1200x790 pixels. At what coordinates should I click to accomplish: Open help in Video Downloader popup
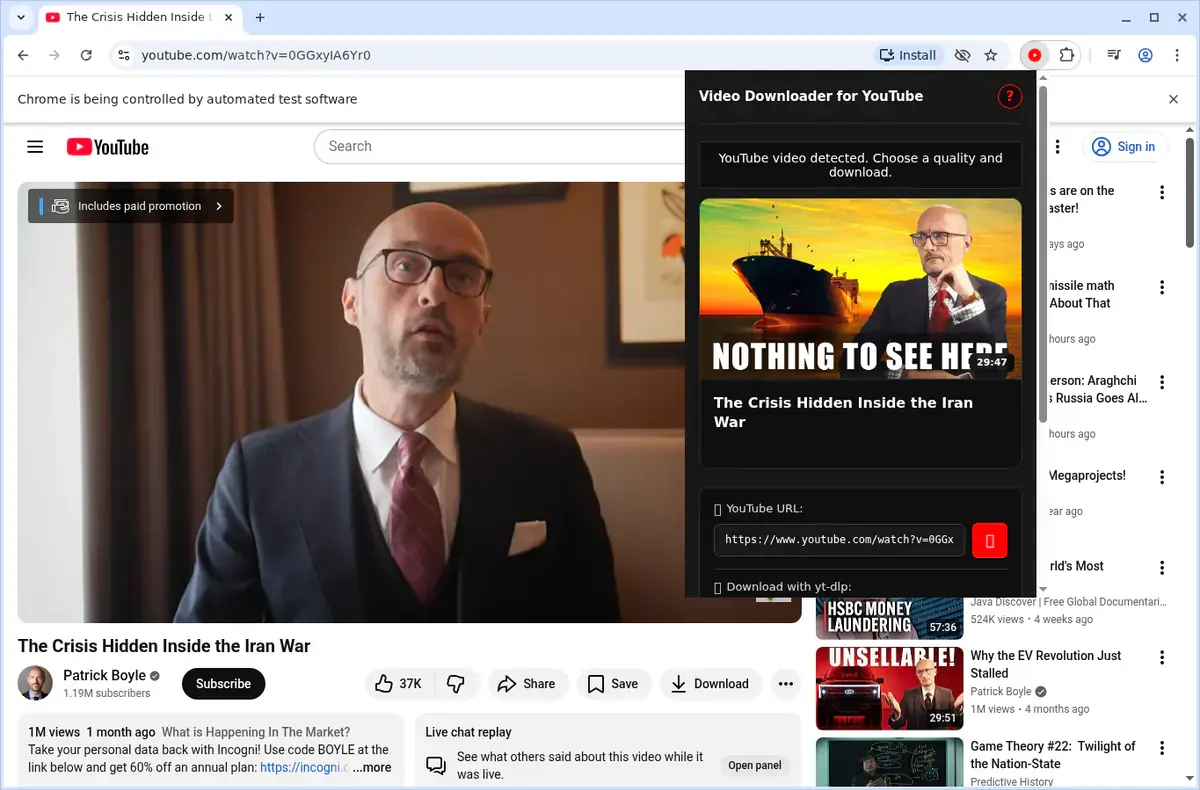click(x=1009, y=97)
